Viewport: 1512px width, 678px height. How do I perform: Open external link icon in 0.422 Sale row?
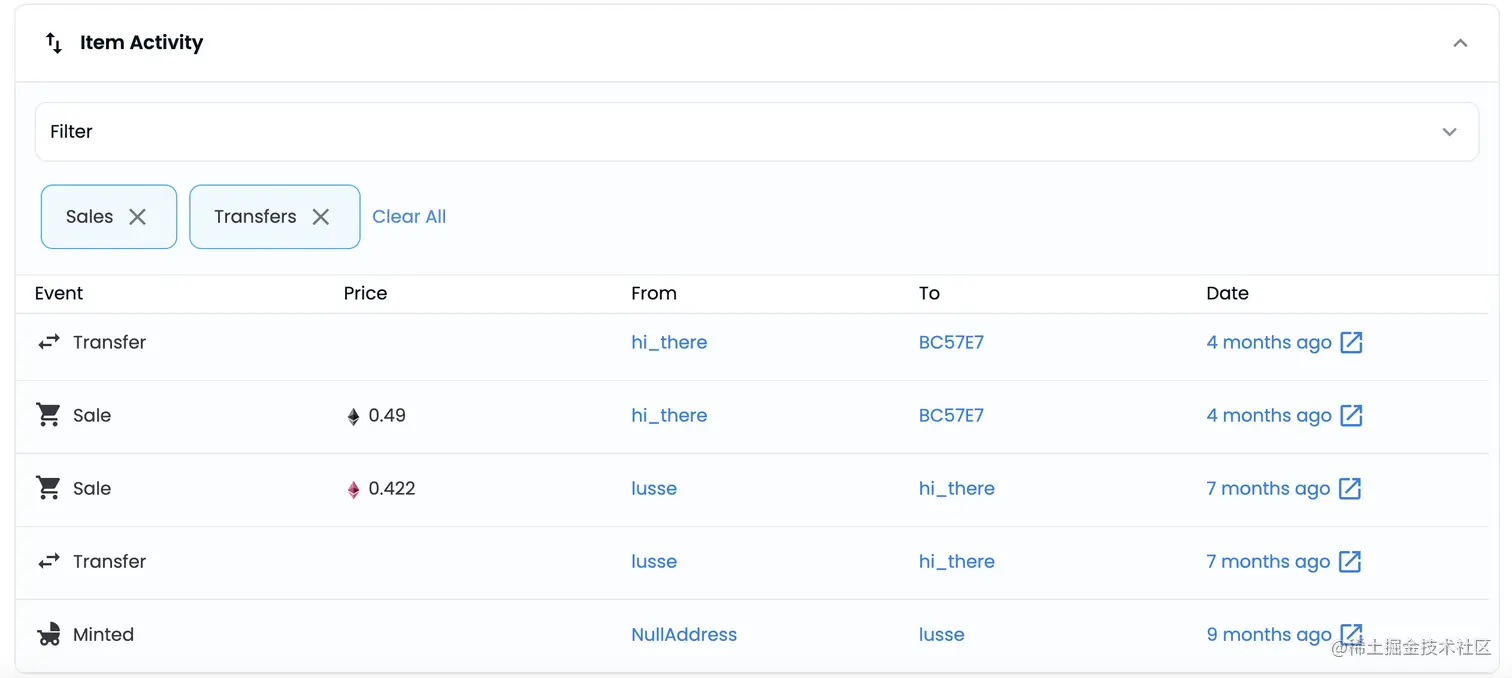1350,488
